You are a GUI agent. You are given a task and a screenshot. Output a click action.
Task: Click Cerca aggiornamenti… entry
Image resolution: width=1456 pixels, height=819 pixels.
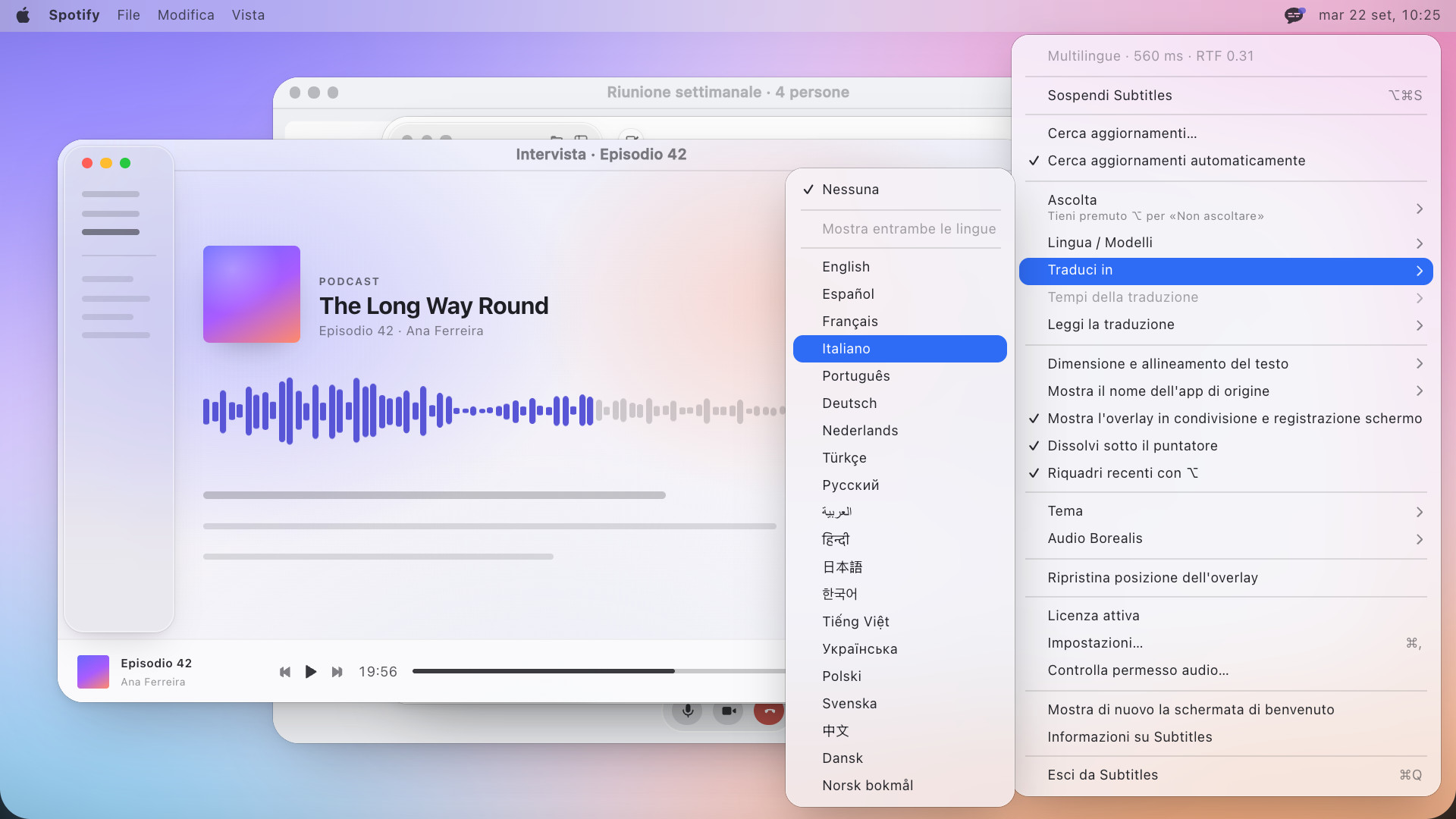tap(1225, 133)
